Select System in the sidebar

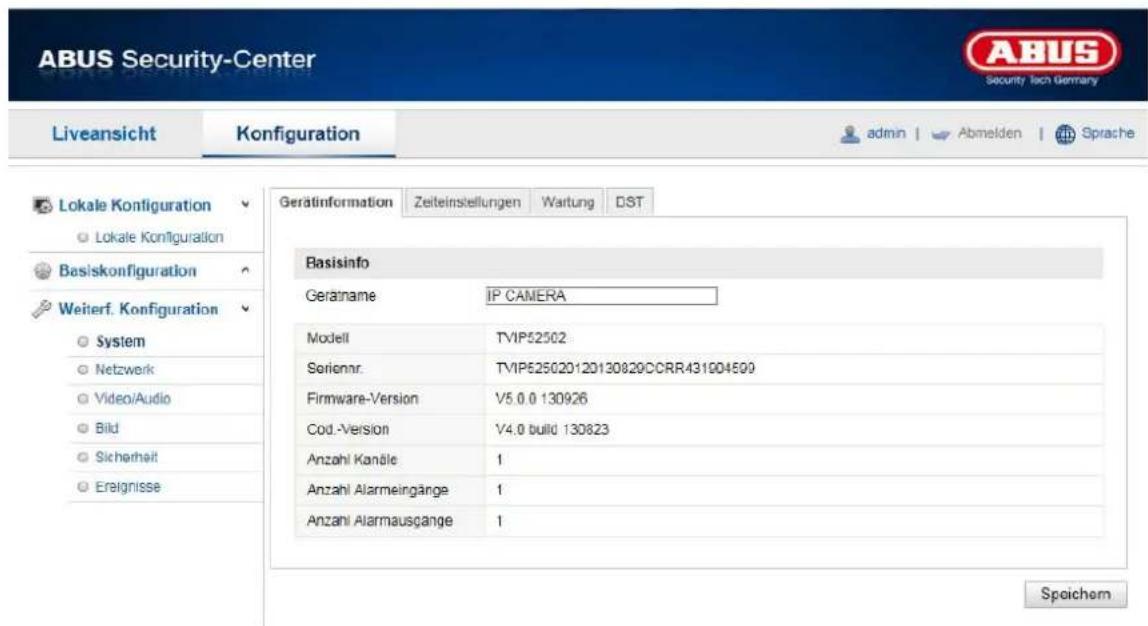[120, 342]
